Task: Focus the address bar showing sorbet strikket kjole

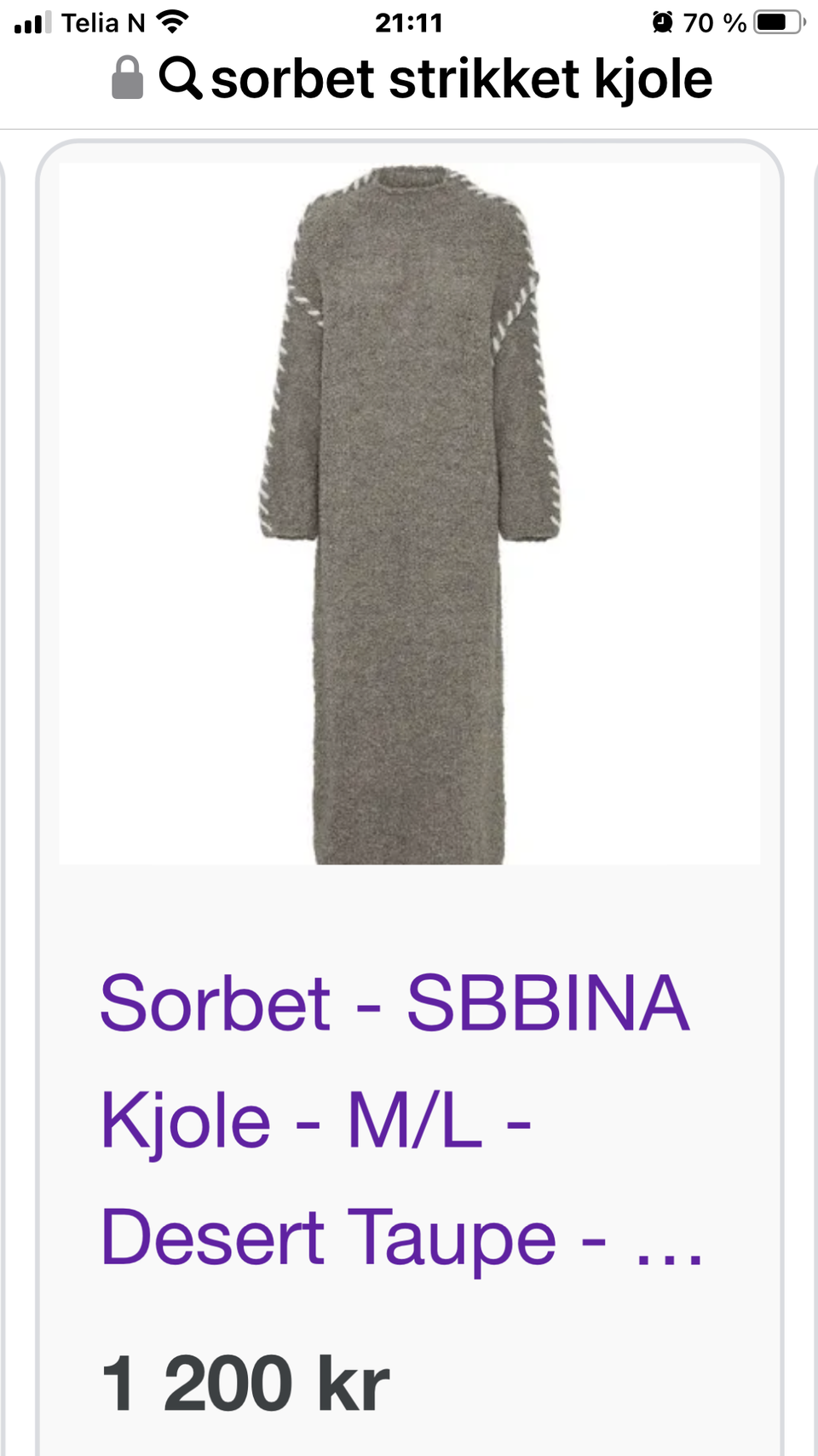Action: pos(412,78)
